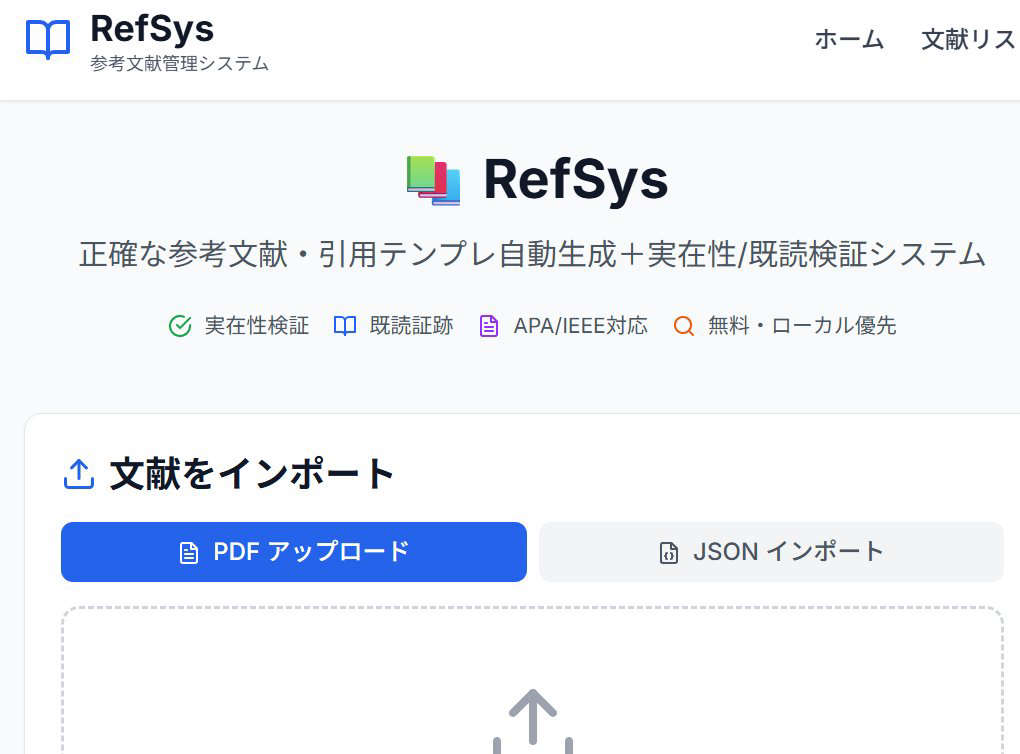Switch to the PDF アップロード tab
The height and width of the screenshot is (754, 1020).
tap(293, 551)
